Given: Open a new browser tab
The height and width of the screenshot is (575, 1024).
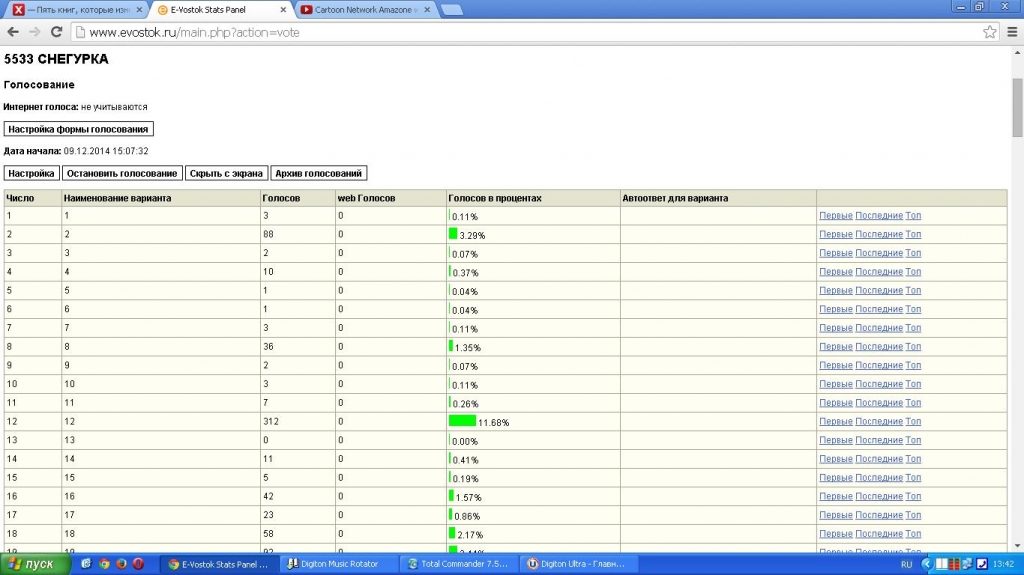Looking at the screenshot, I should [x=451, y=10].
